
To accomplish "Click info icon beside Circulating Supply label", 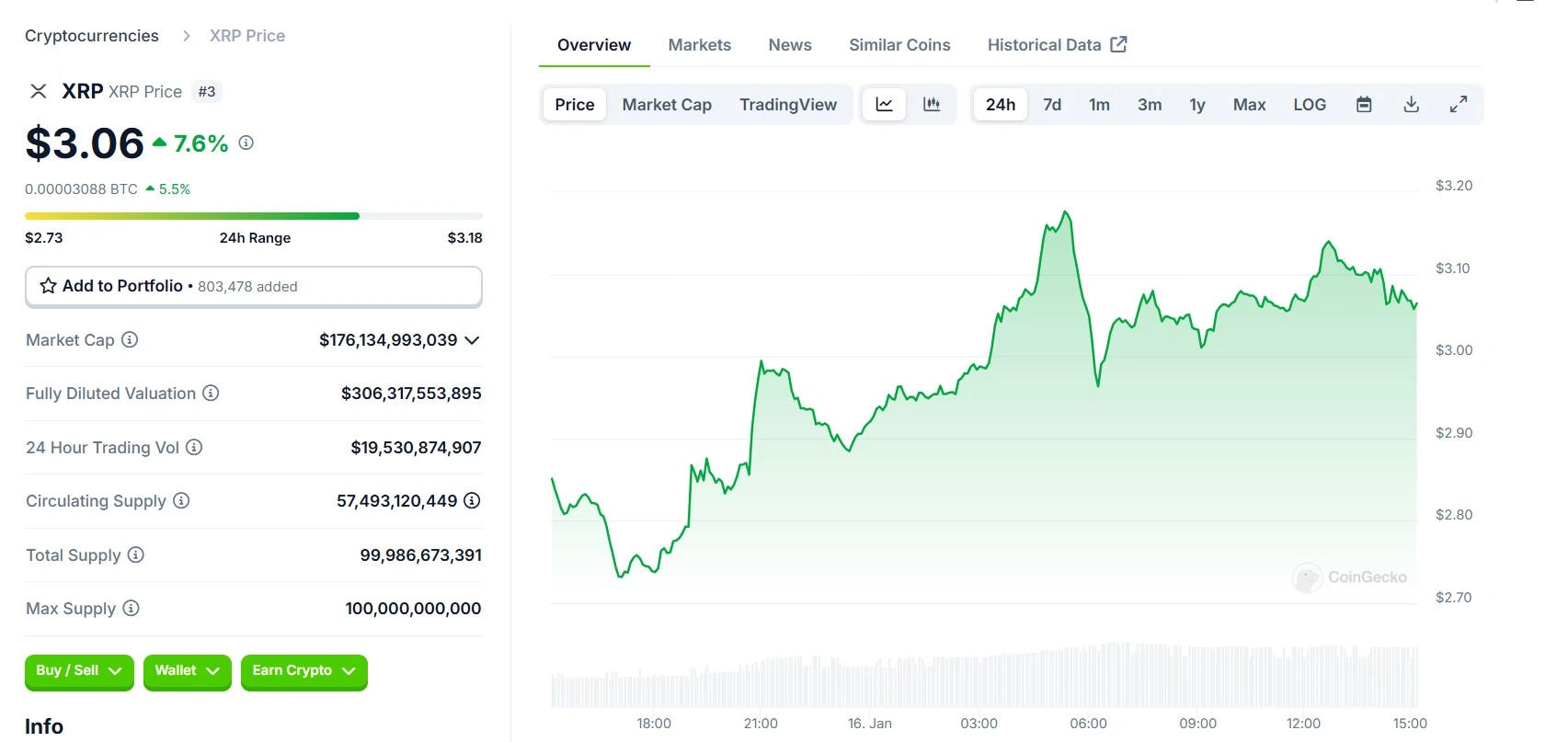I will pyautogui.click(x=181, y=500).
